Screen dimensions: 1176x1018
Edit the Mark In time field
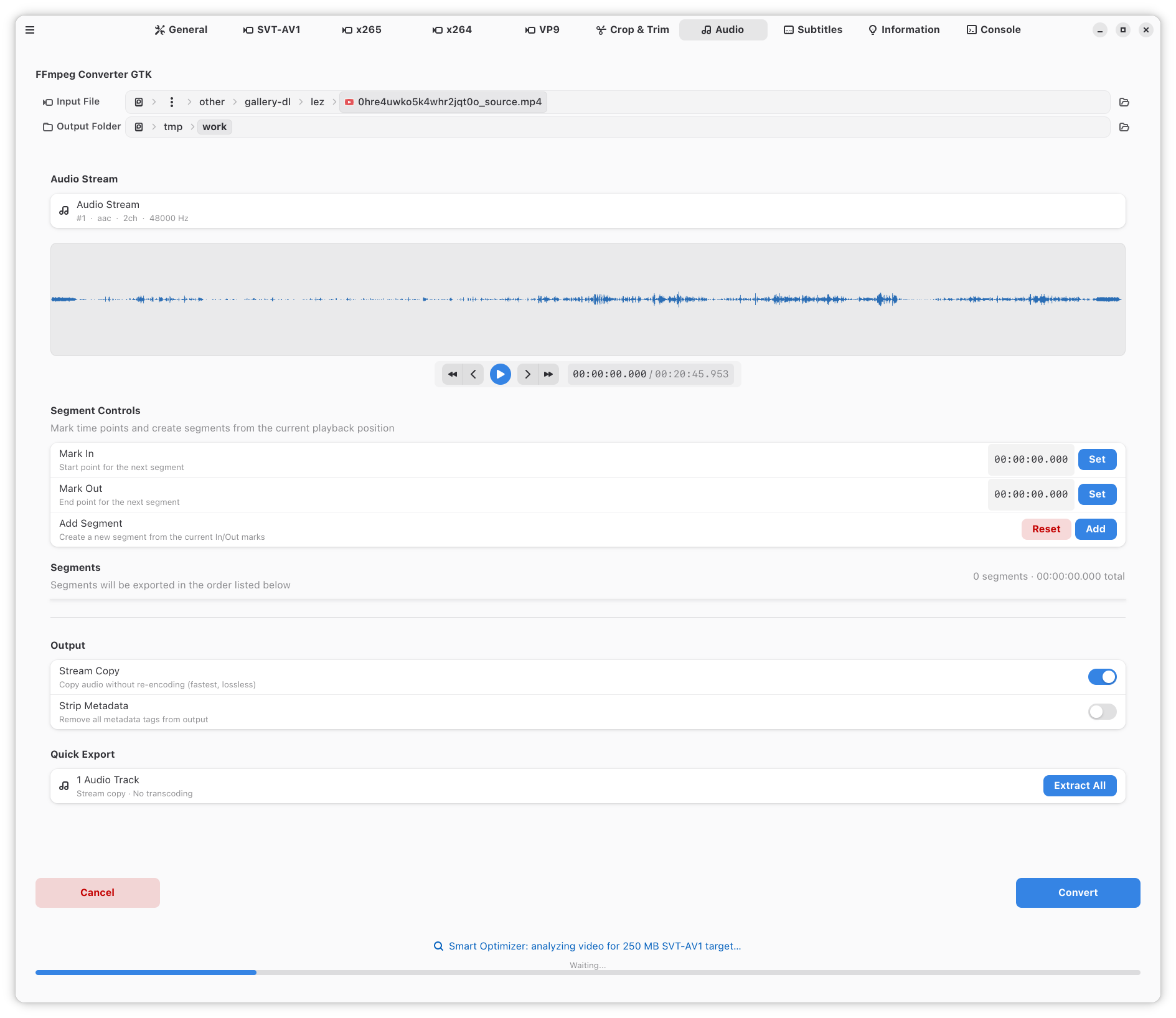[1031, 460]
